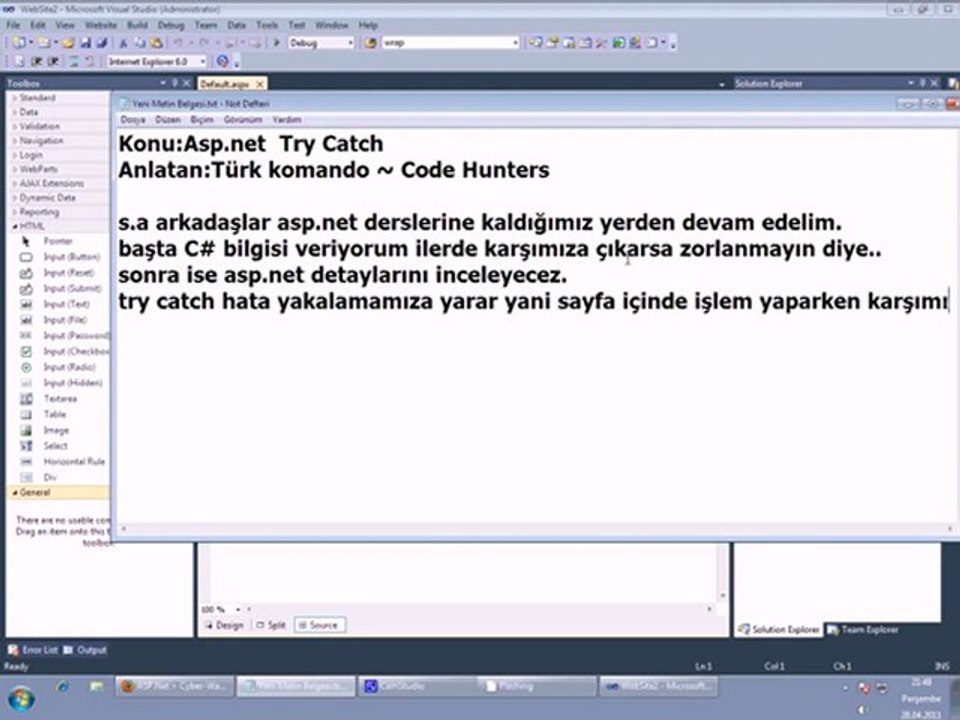This screenshot has height=720, width=960.
Task: Switch to Team Explorer tab
Action: 863,629
